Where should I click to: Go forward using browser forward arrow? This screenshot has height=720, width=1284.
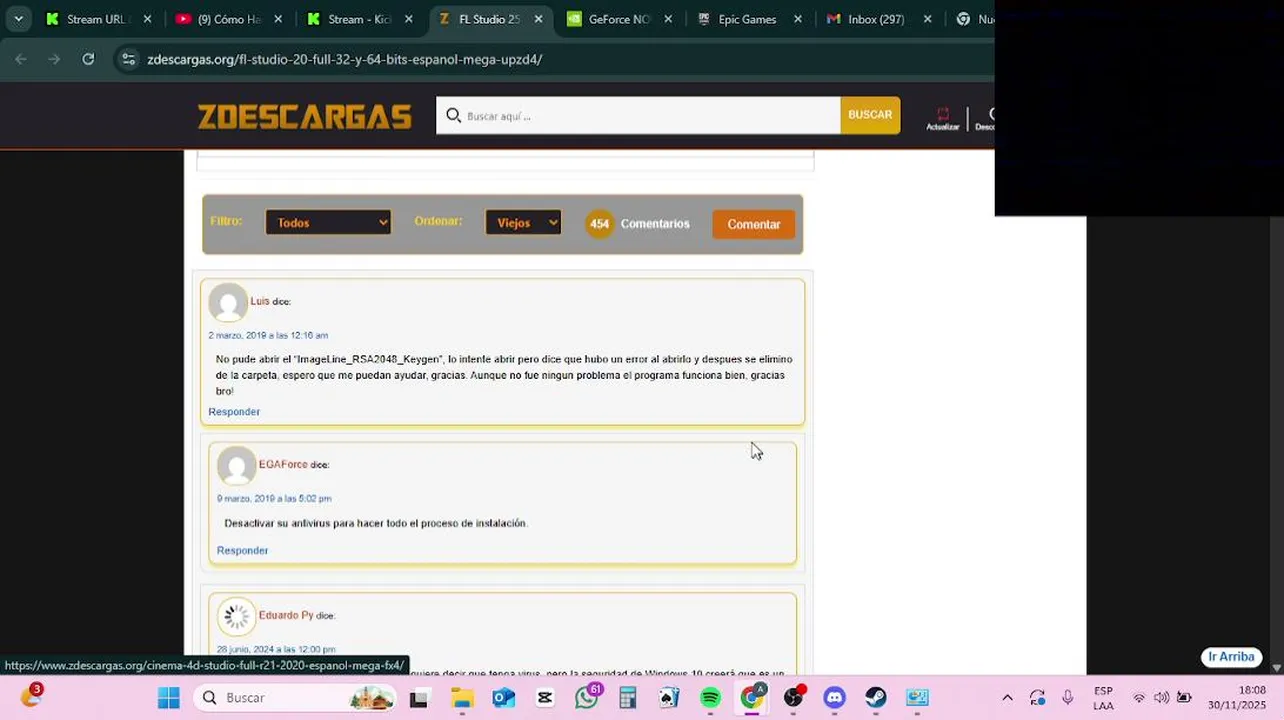click(x=54, y=59)
